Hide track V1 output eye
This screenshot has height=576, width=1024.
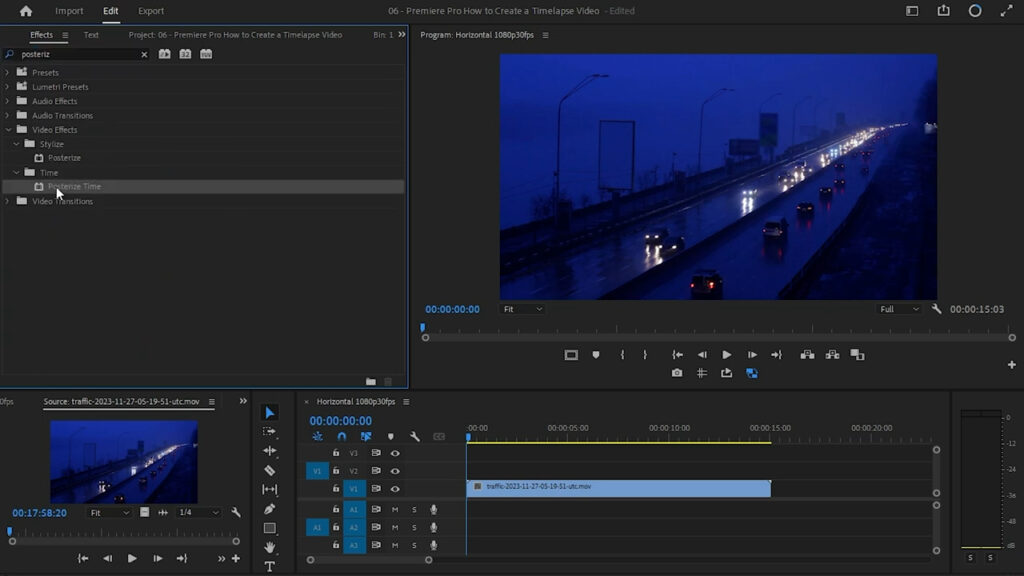pos(395,488)
